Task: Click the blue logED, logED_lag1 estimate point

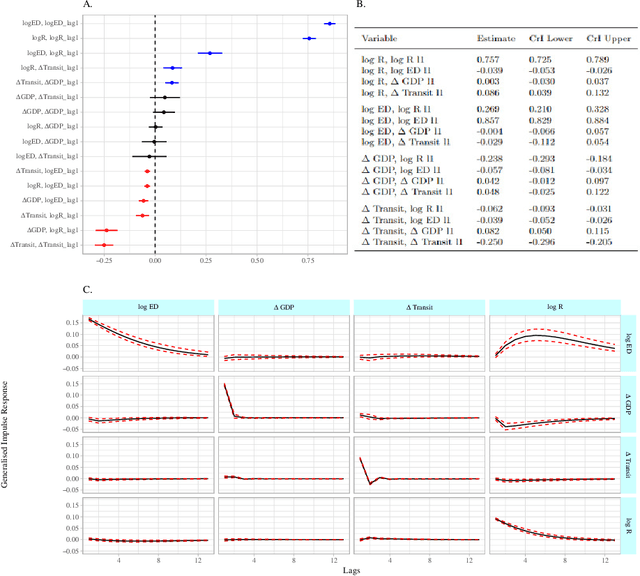Action: pos(329,23)
